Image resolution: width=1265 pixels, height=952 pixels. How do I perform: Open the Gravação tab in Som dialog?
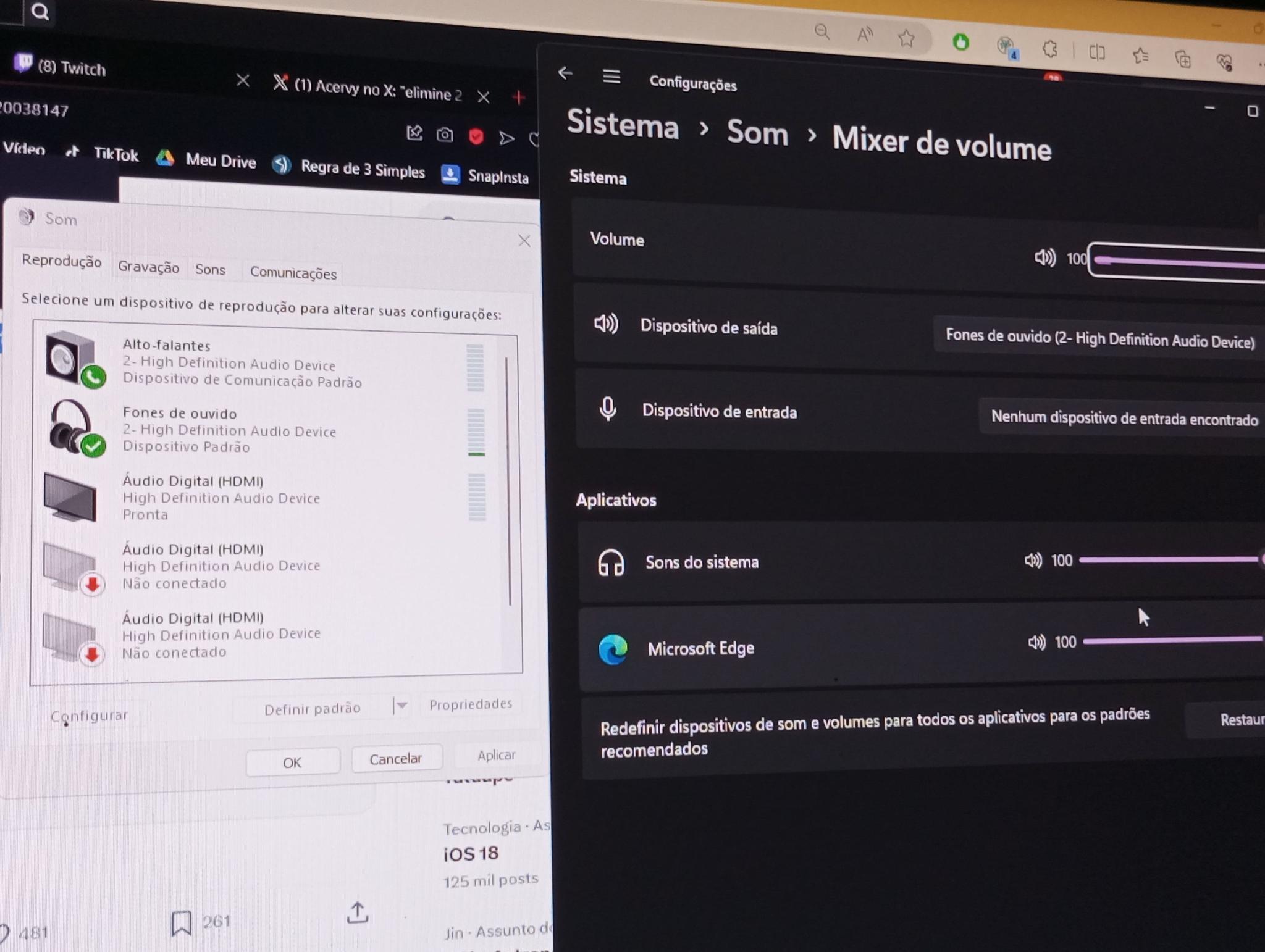click(148, 267)
